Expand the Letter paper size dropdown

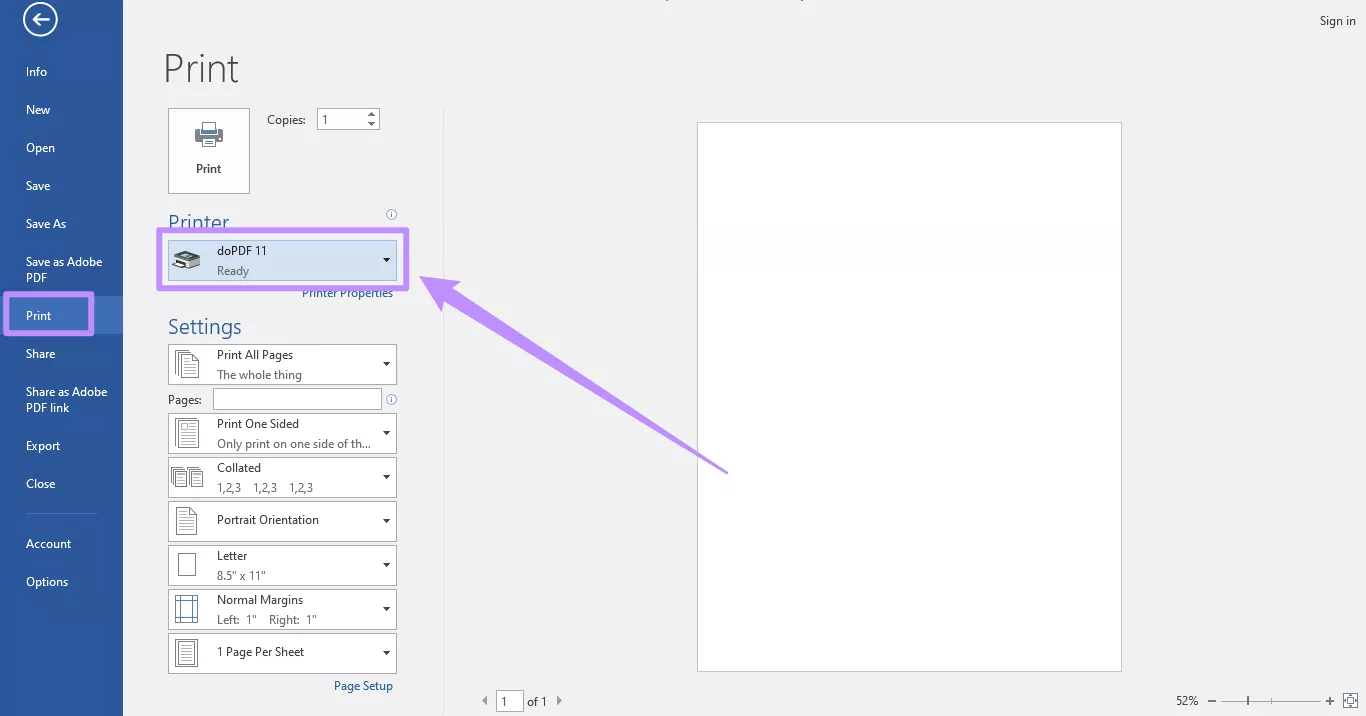pyautogui.click(x=385, y=565)
